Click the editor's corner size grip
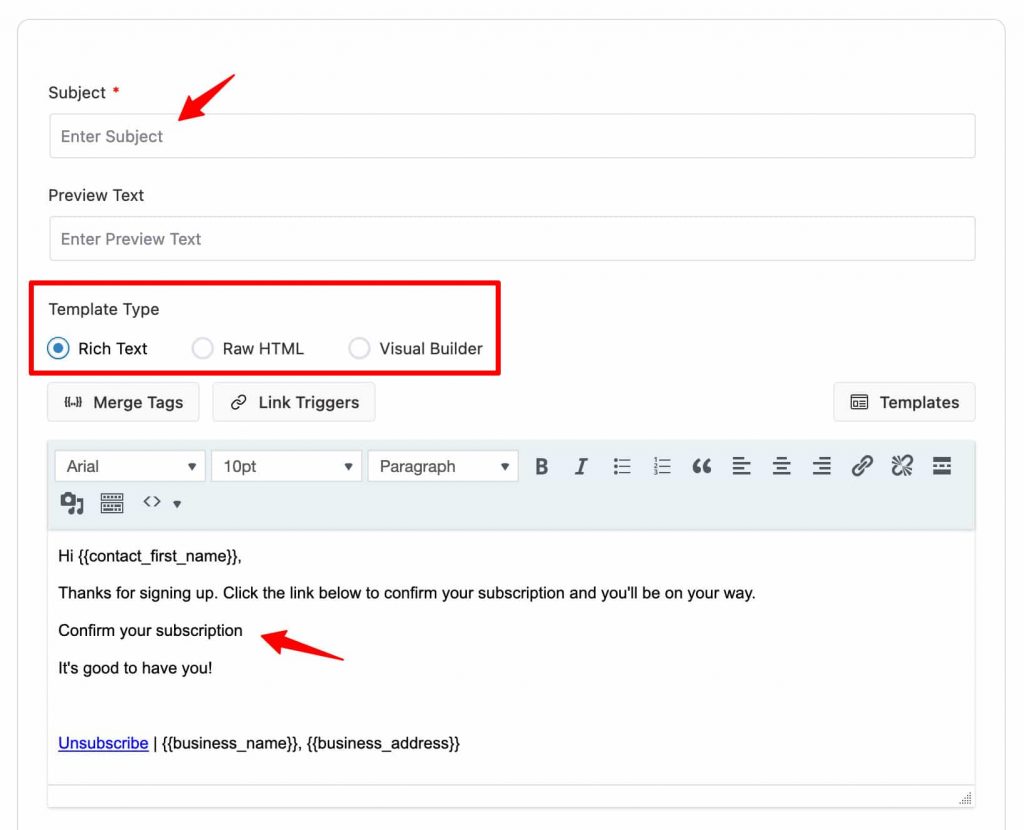Viewport: 1024px width, 830px height. [x=965, y=798]
